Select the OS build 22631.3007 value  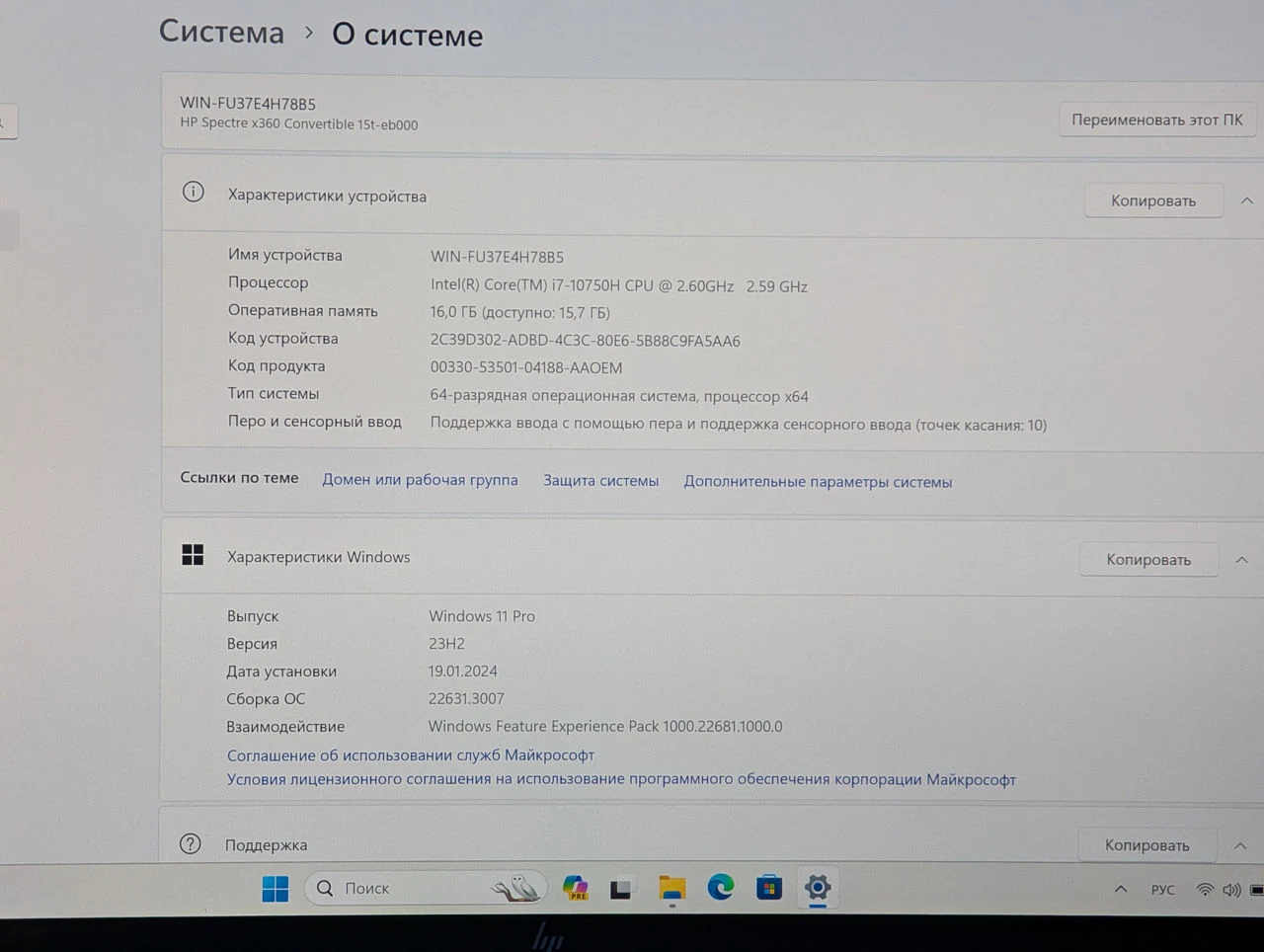pos(466,699)
